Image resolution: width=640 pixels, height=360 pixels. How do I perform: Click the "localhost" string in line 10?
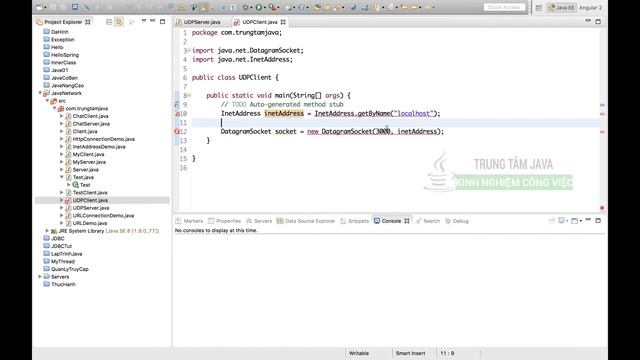tap(412, 113)
